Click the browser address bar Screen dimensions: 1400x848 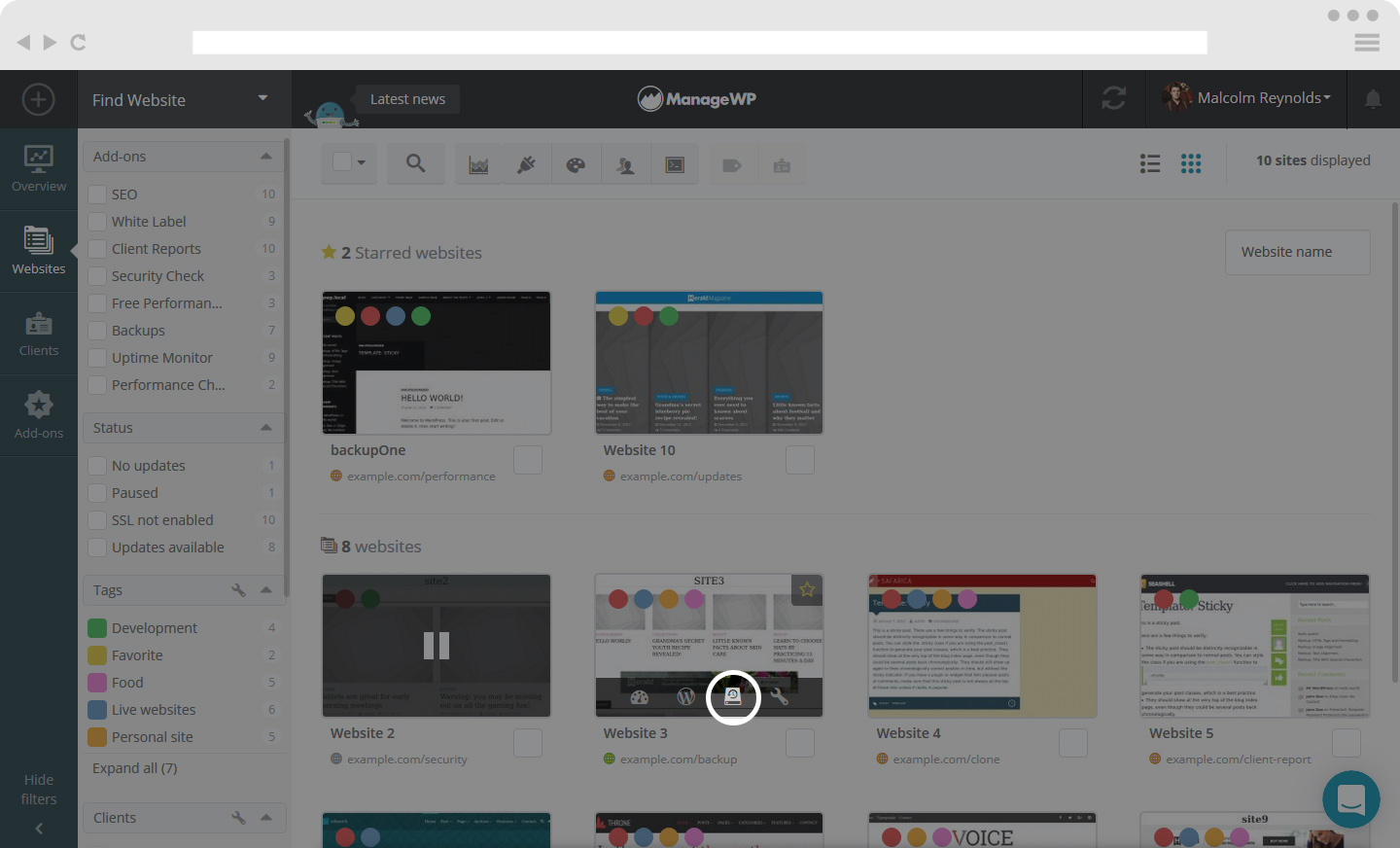pyautogui.click(x=700, y=43)
